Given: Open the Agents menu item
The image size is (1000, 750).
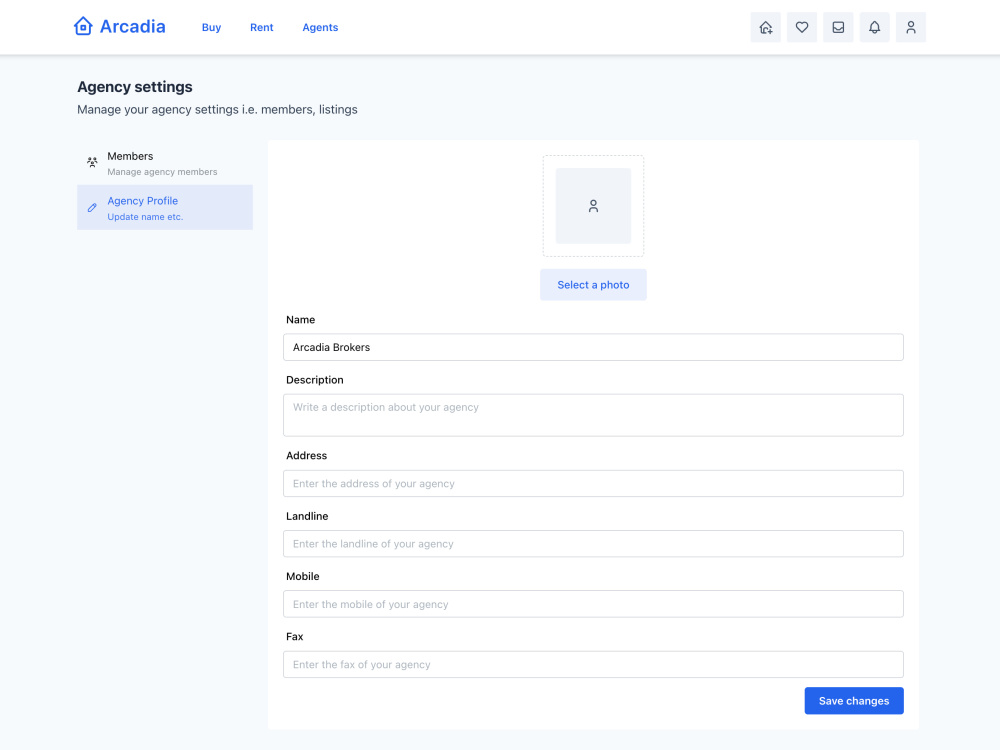Looking at the screenshot, I should (320, 27).
